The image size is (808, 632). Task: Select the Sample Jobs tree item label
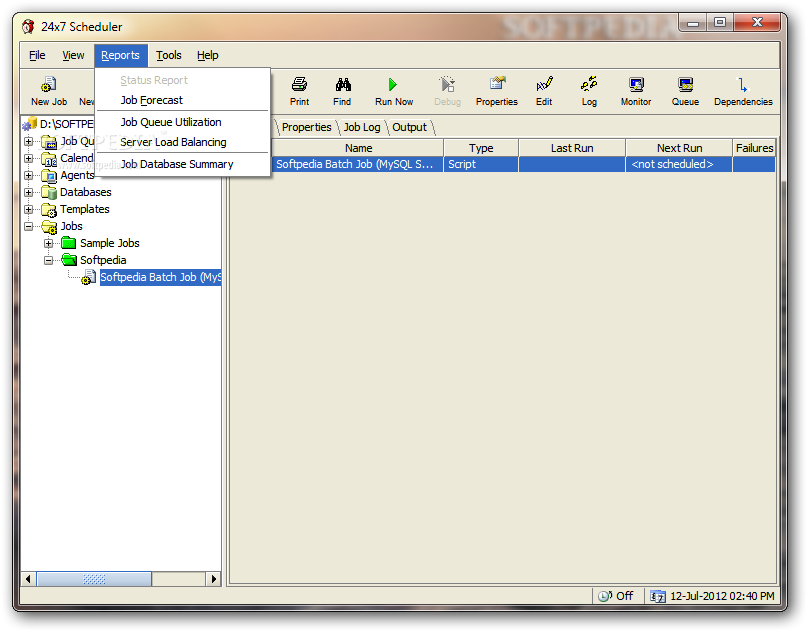(x=110, y=243)
